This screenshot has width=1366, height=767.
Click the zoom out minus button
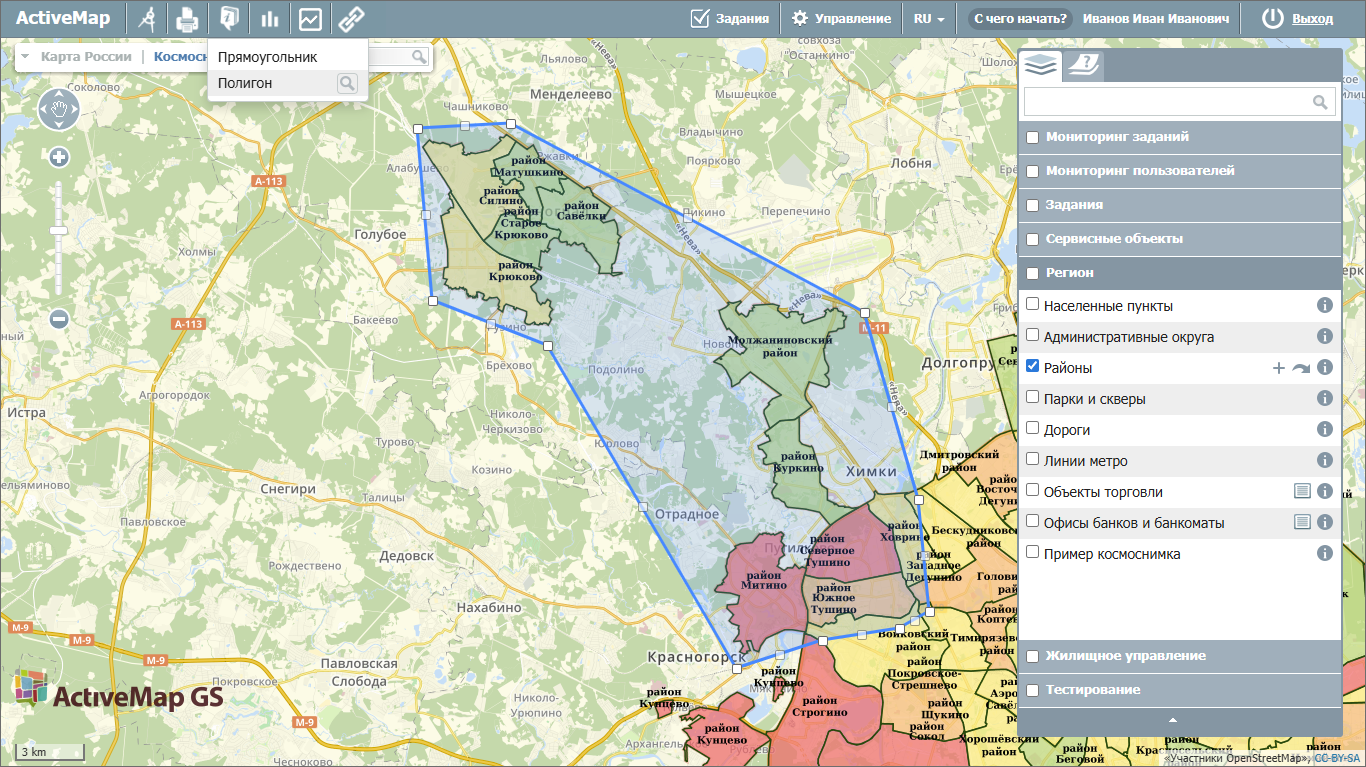59,319
